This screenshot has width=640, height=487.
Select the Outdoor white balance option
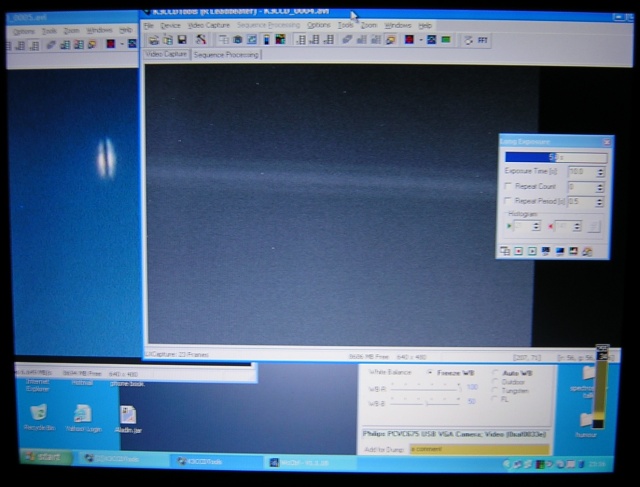tap(496, 382)
